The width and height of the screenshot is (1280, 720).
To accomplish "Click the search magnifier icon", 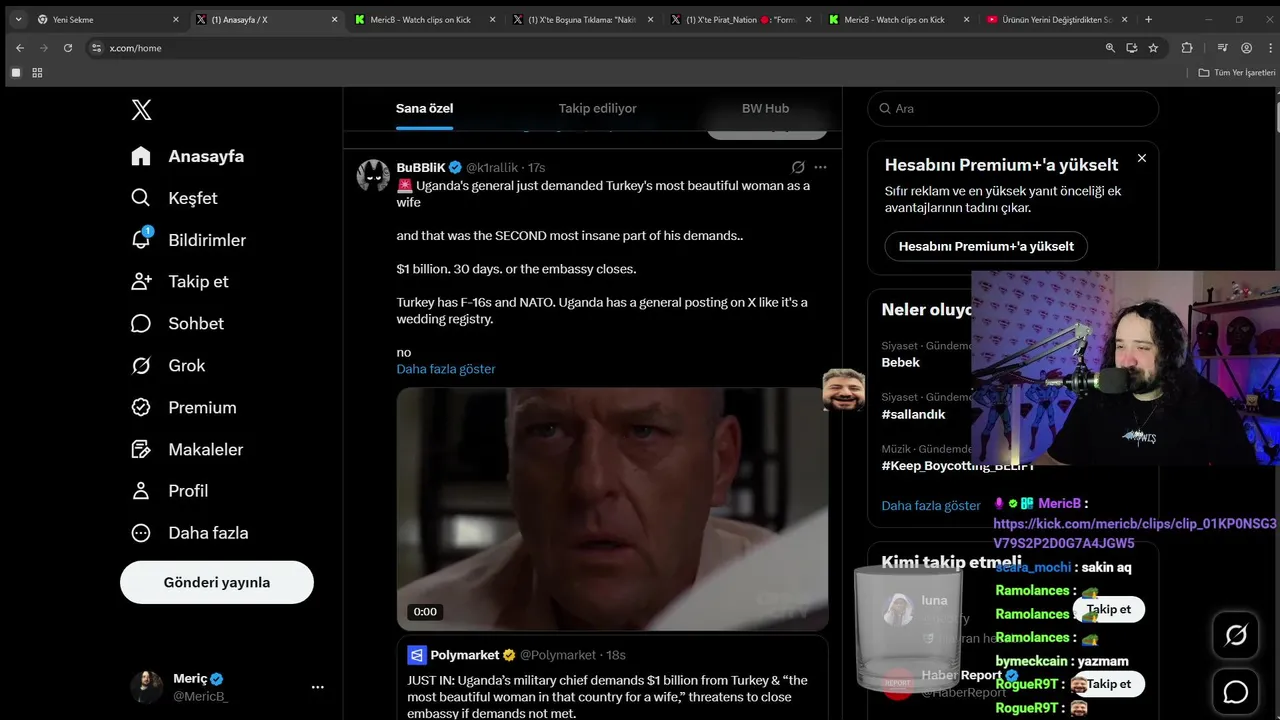I will pyautogui.click(x=885, y=108).
